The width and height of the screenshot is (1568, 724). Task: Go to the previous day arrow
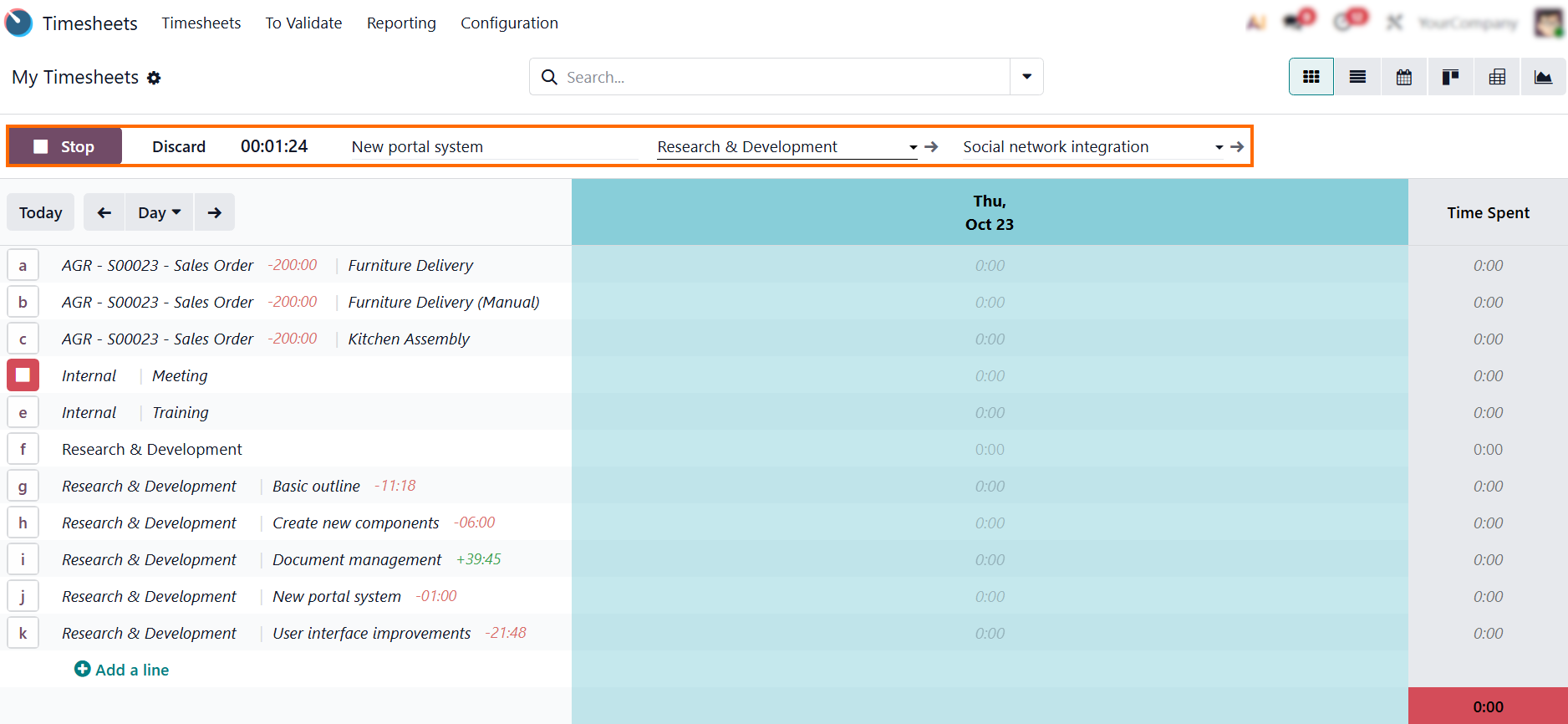[104, 212]
